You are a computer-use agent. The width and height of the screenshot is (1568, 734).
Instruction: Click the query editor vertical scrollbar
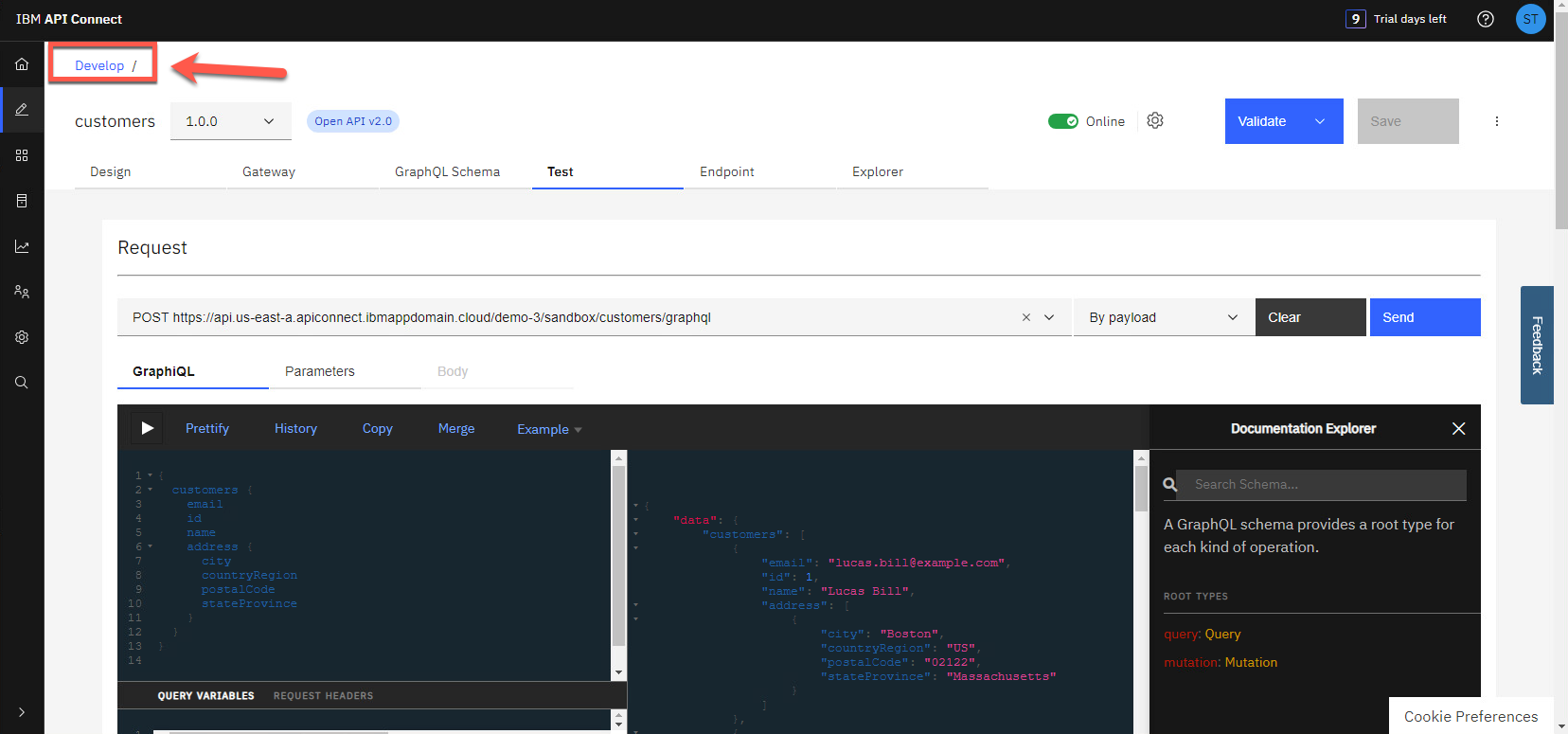[x=618, y=559]
